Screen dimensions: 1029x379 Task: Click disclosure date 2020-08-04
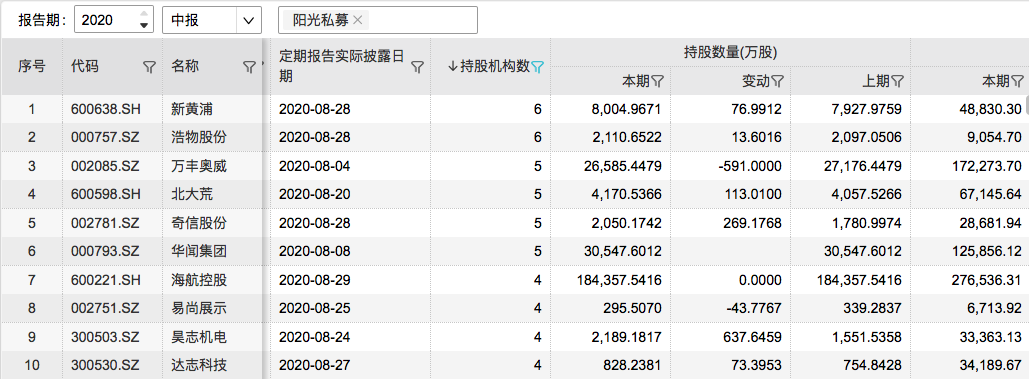pyautogui.click(x=315, y=166)
